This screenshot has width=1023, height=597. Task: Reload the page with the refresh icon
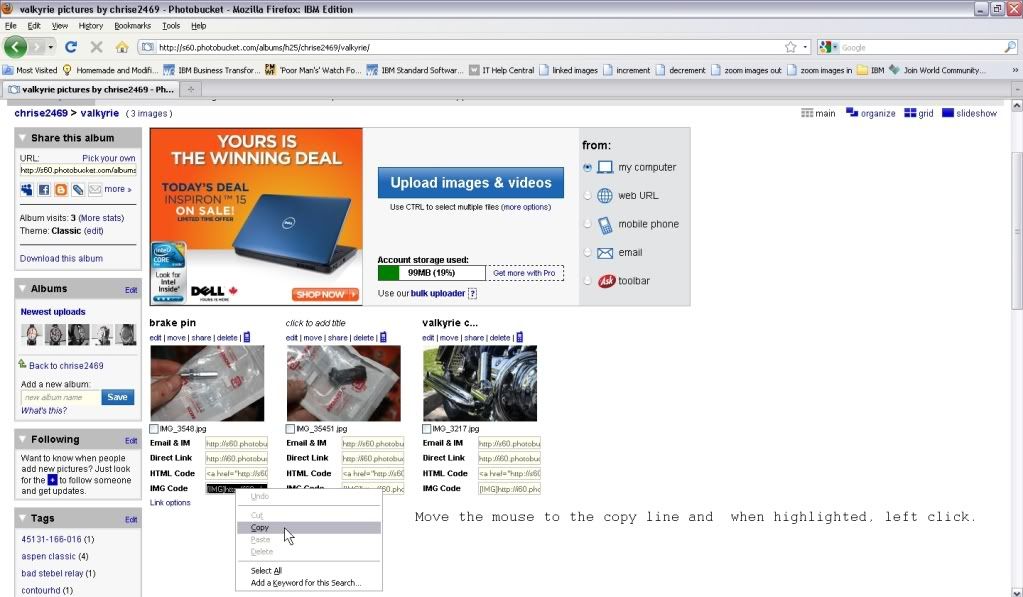pos(70,47)
